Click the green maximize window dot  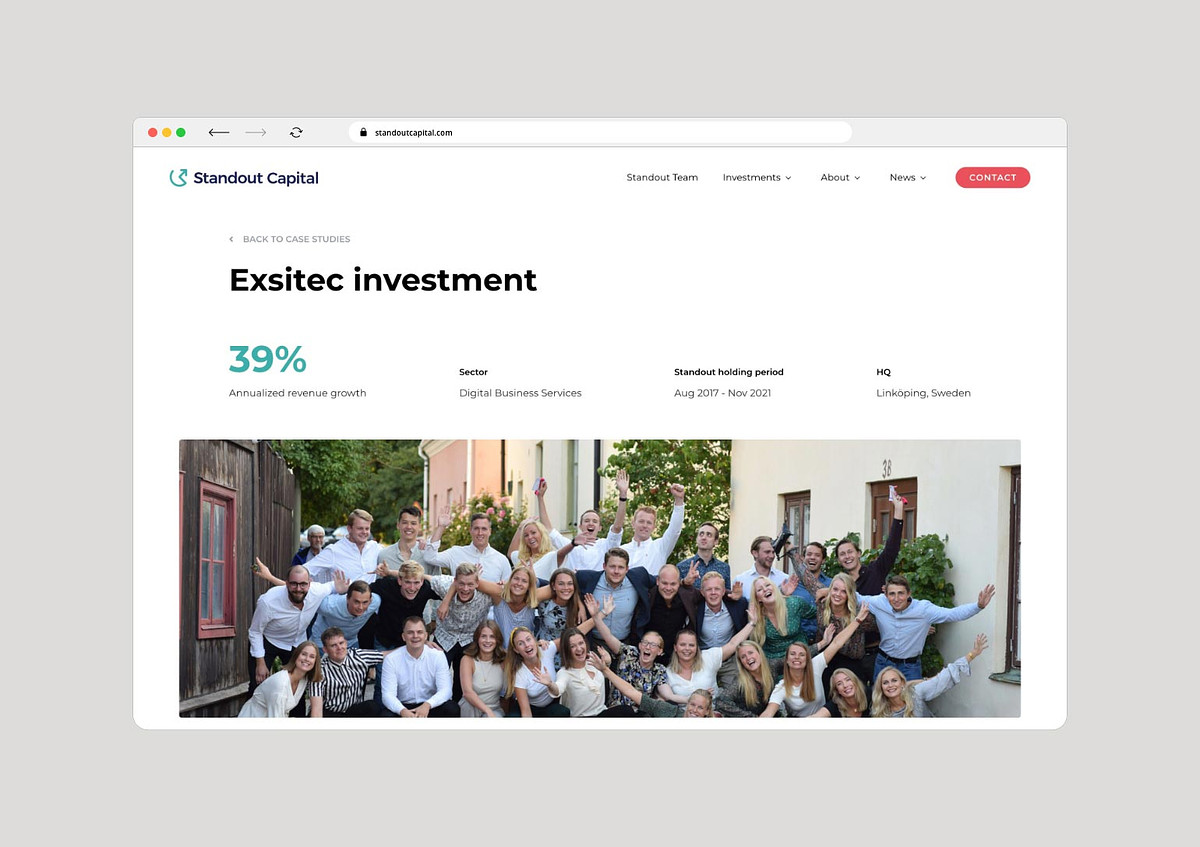(181, 132)
